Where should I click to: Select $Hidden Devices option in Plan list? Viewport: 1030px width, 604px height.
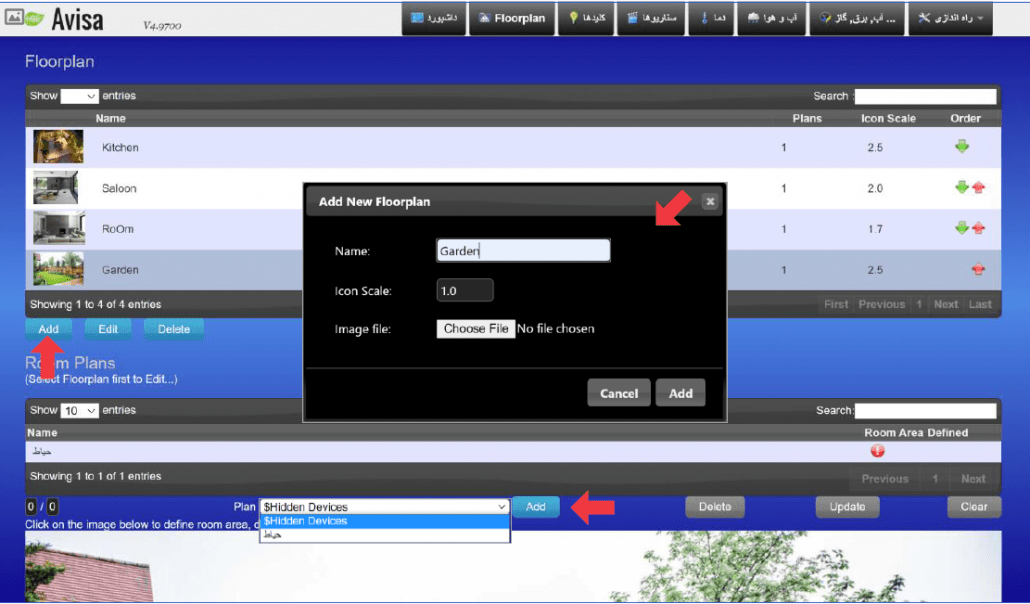coord(385,521)
